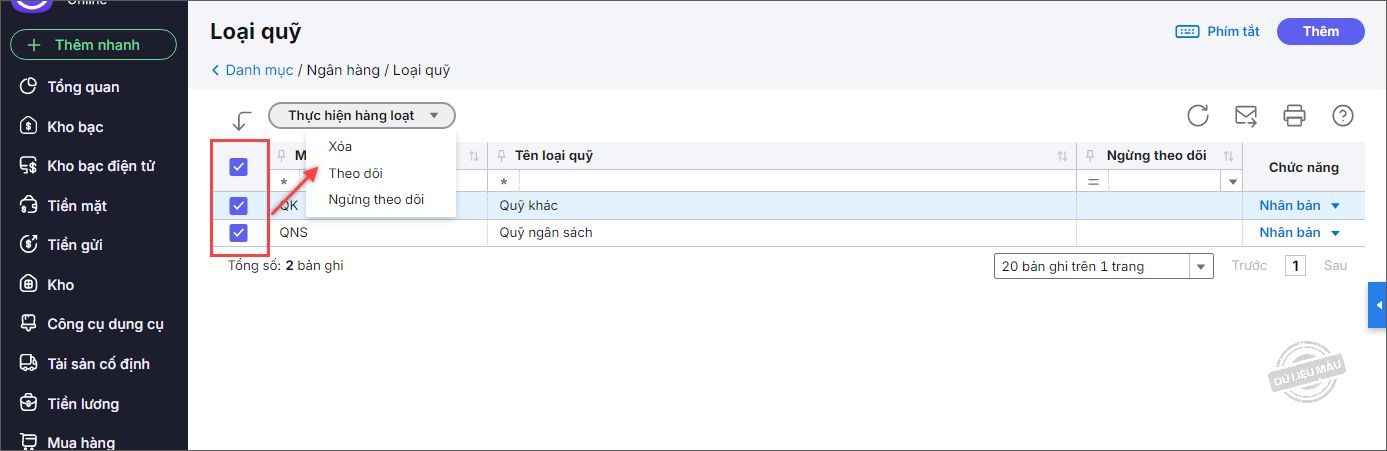Open Tổng quan in sidebar
The height and width of the screenshot is (451, 1387).
tap(83, 87)
